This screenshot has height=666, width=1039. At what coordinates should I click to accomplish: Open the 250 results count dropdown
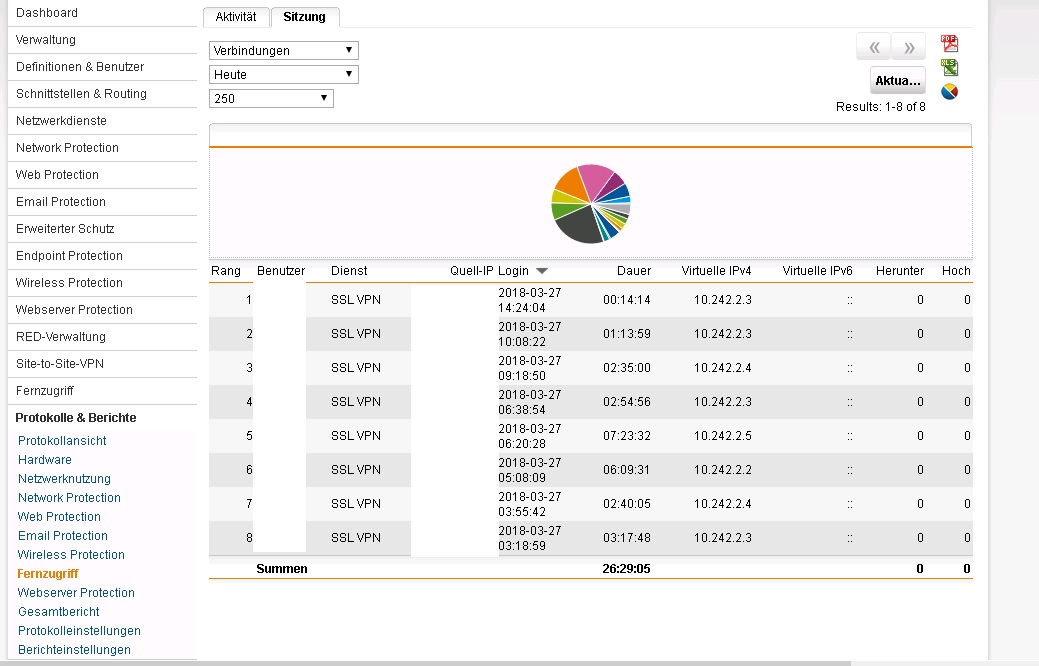coord(271,99)
